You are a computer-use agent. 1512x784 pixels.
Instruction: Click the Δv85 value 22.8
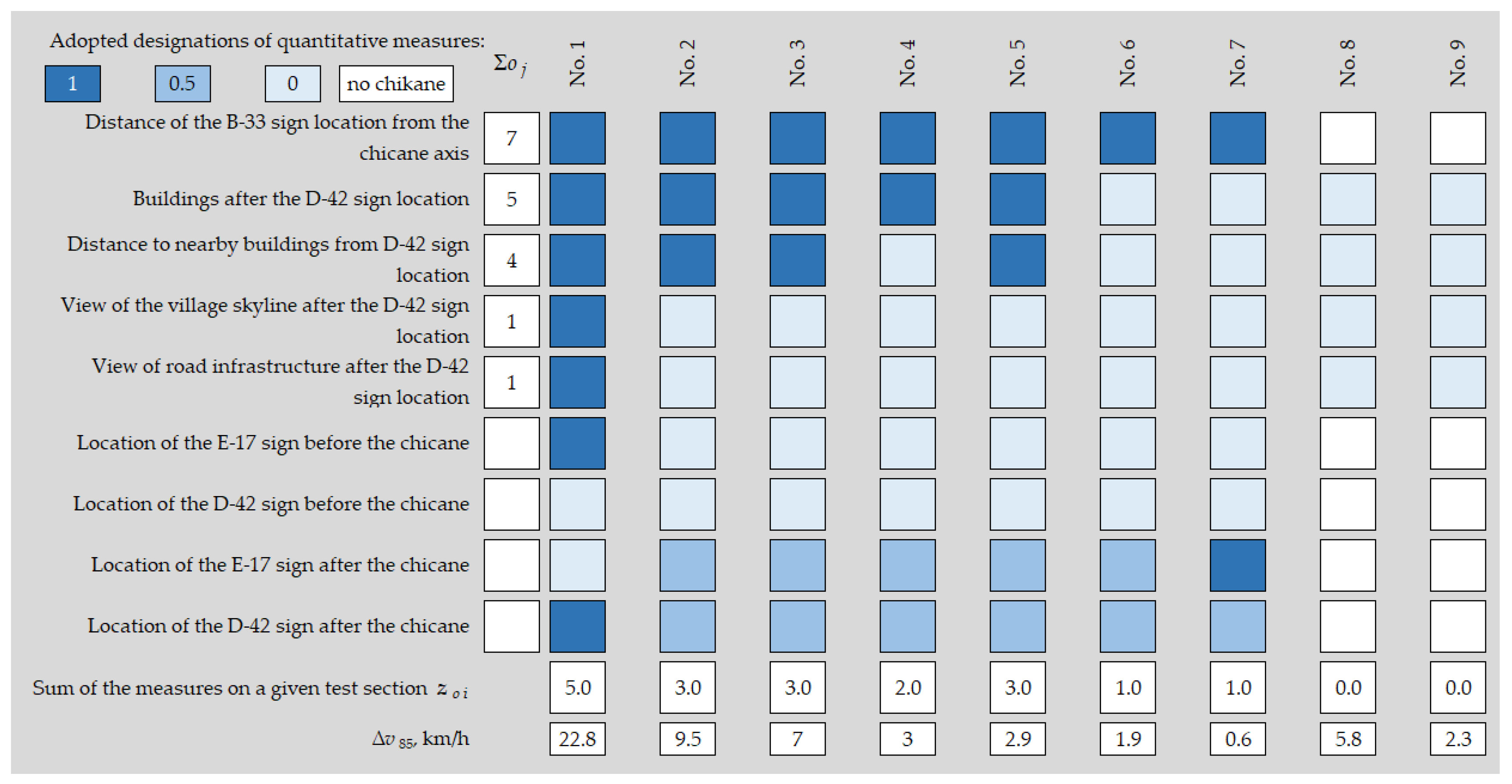tap(578, 738)
